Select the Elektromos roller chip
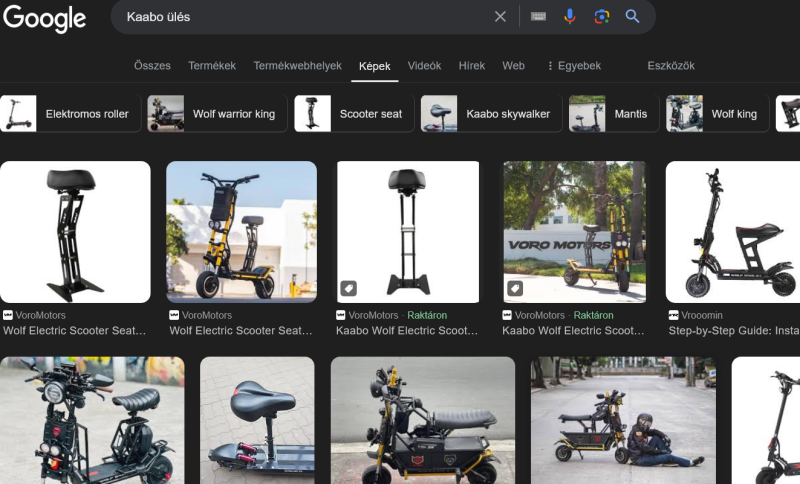 [70, 113]
